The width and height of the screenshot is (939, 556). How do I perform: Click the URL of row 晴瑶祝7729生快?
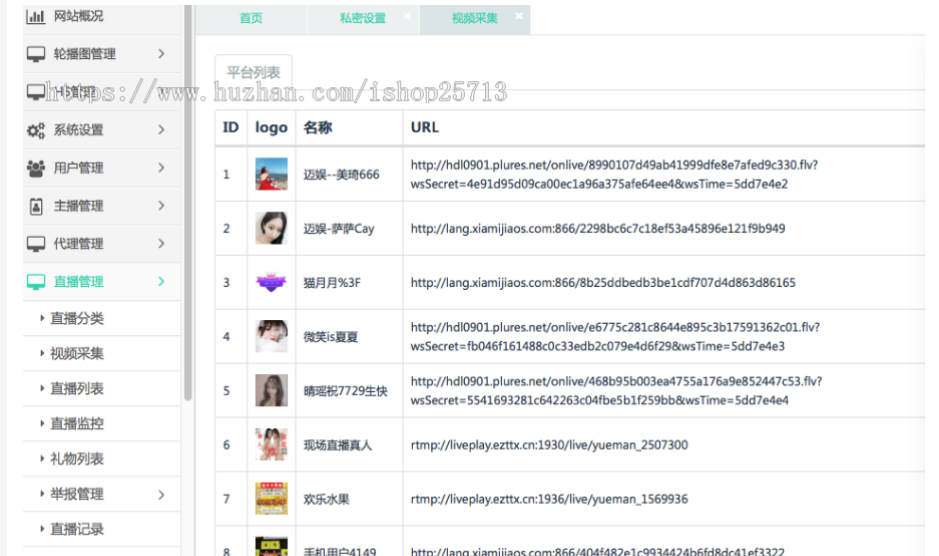(616, 391)
